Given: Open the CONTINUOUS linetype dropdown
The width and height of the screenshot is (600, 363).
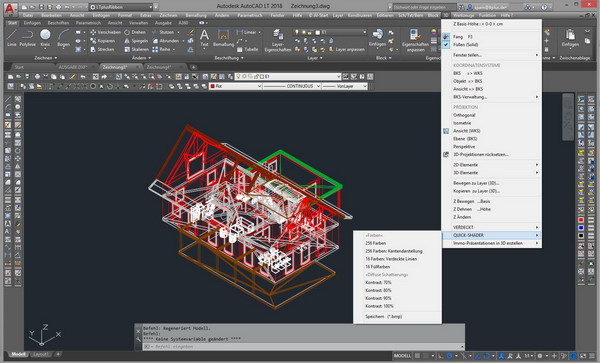Looking at the screenshot, I should pos(292,86).
